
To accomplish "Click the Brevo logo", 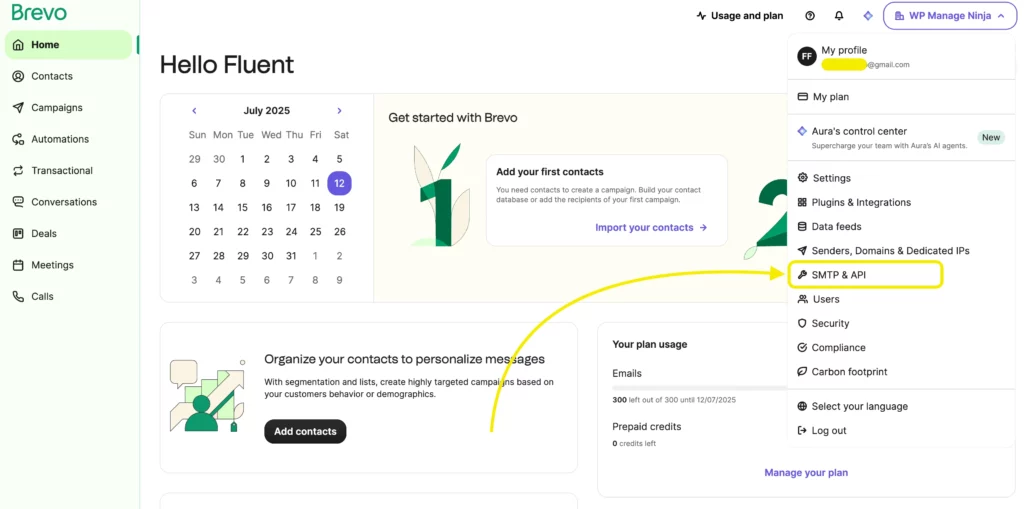I will point(39,12).
